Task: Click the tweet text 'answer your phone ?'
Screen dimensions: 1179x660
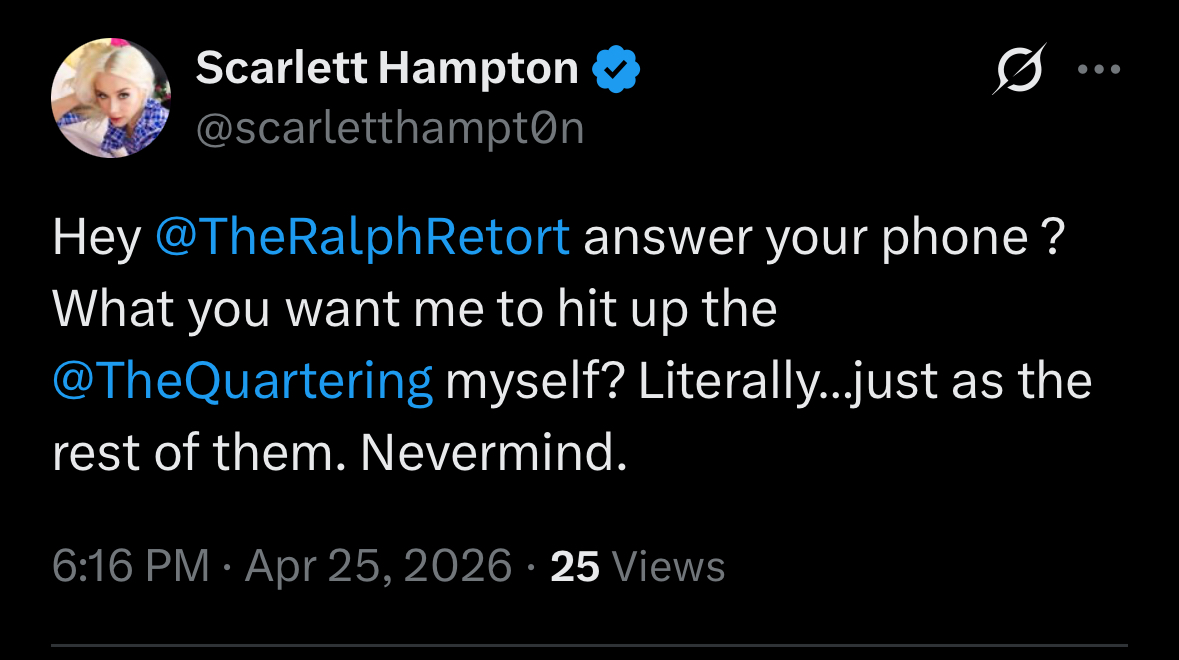Action: coord(825,238)
